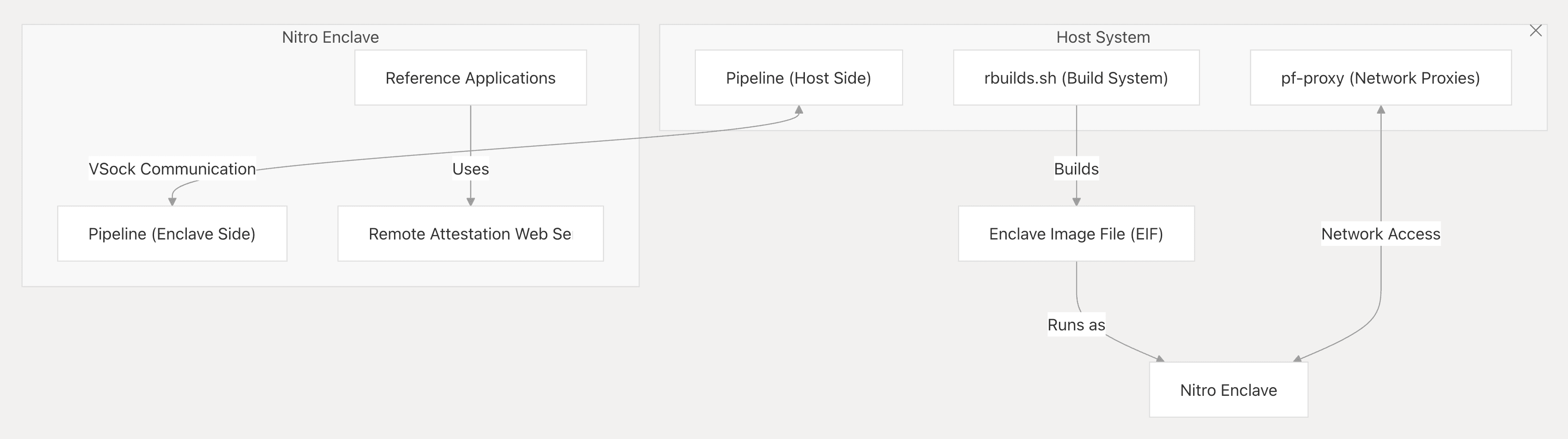Image resolution: width=1568 pixels, height=439 pixels.
Task: Select the Remote Attestation Web node
Action: click(470, 234)
